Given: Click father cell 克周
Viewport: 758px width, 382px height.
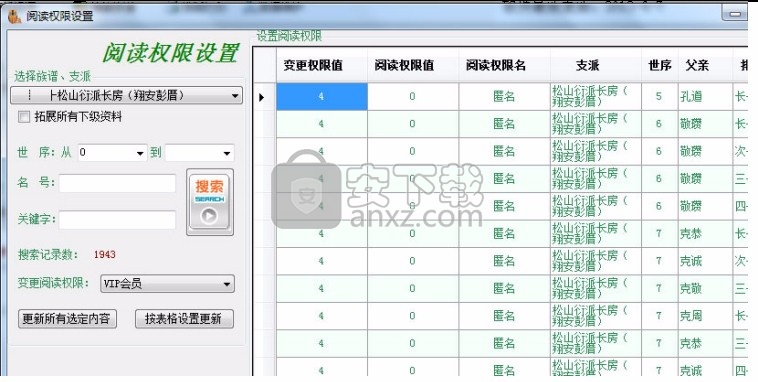Looking at the screenshot, I should [x=706, y=316].
